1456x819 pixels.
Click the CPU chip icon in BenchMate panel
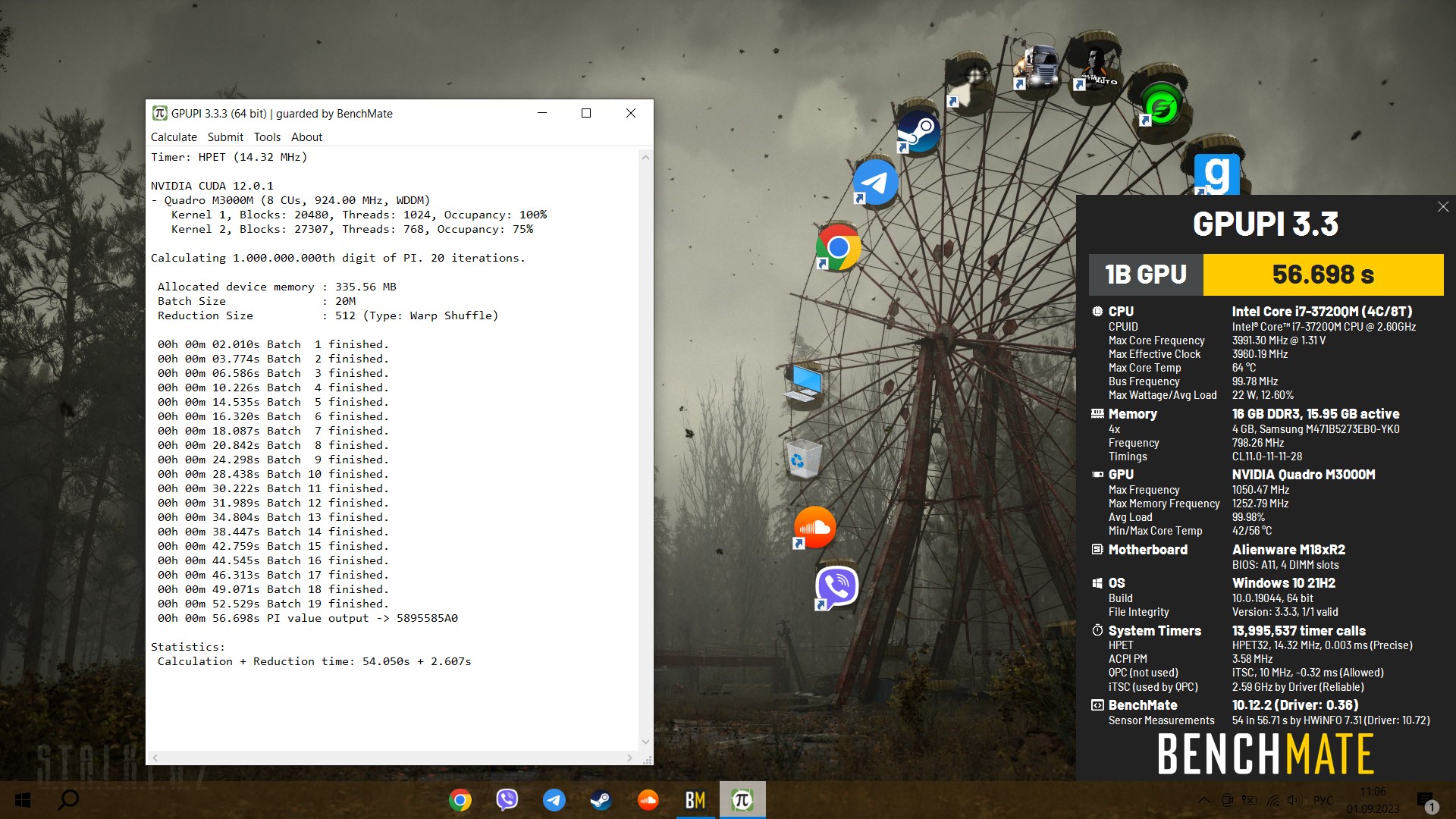tap(1097, 311)
